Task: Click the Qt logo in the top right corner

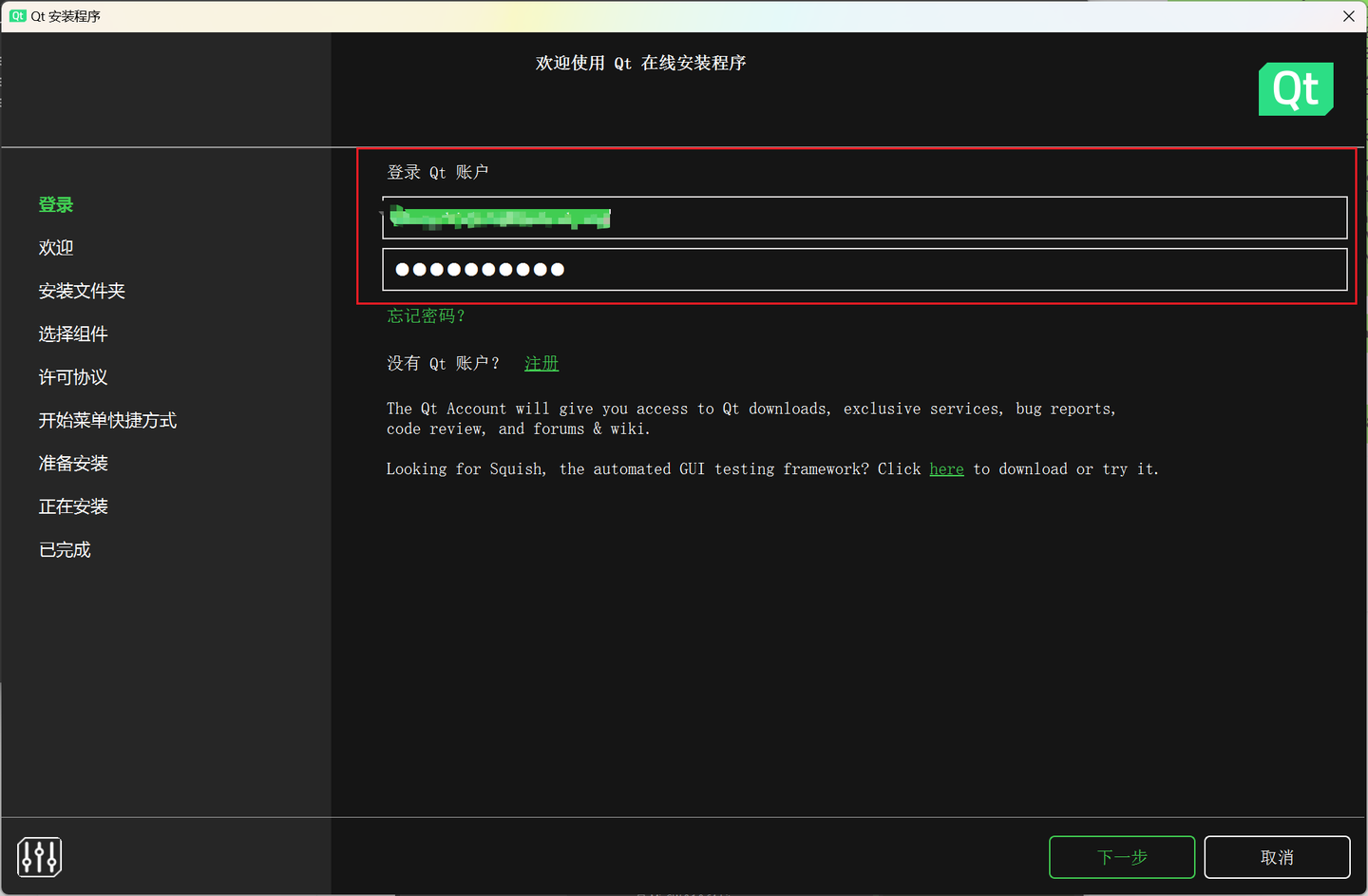Action: [1296, 88]
